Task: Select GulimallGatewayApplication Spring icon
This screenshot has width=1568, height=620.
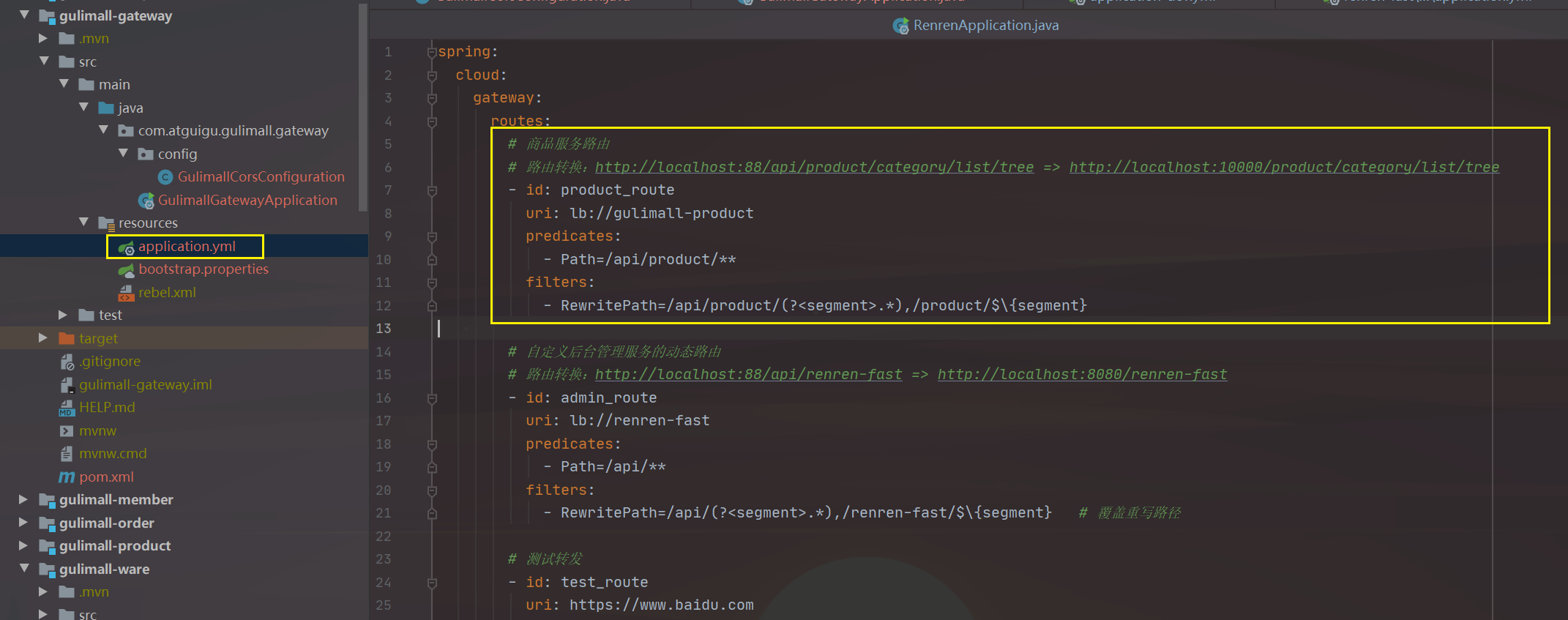Action: pyautogui.click(x=146, y=201)
